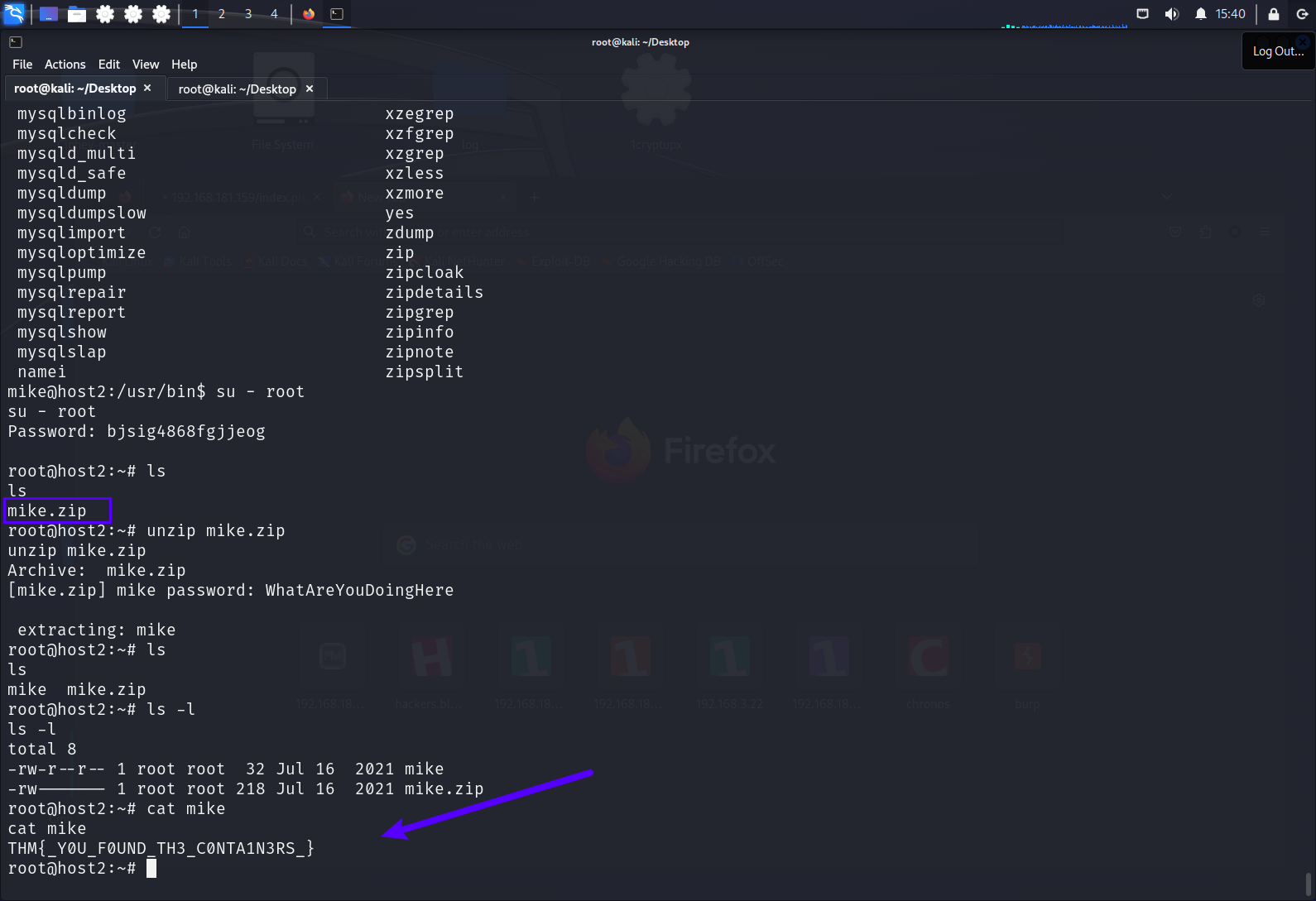
Task: Click the first gear launcher in the panel
Action: point(105,14)
